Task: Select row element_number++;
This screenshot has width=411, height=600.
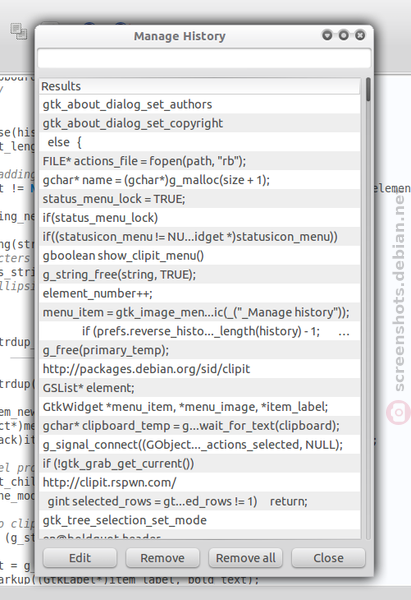Action: (x=200, y=293)
